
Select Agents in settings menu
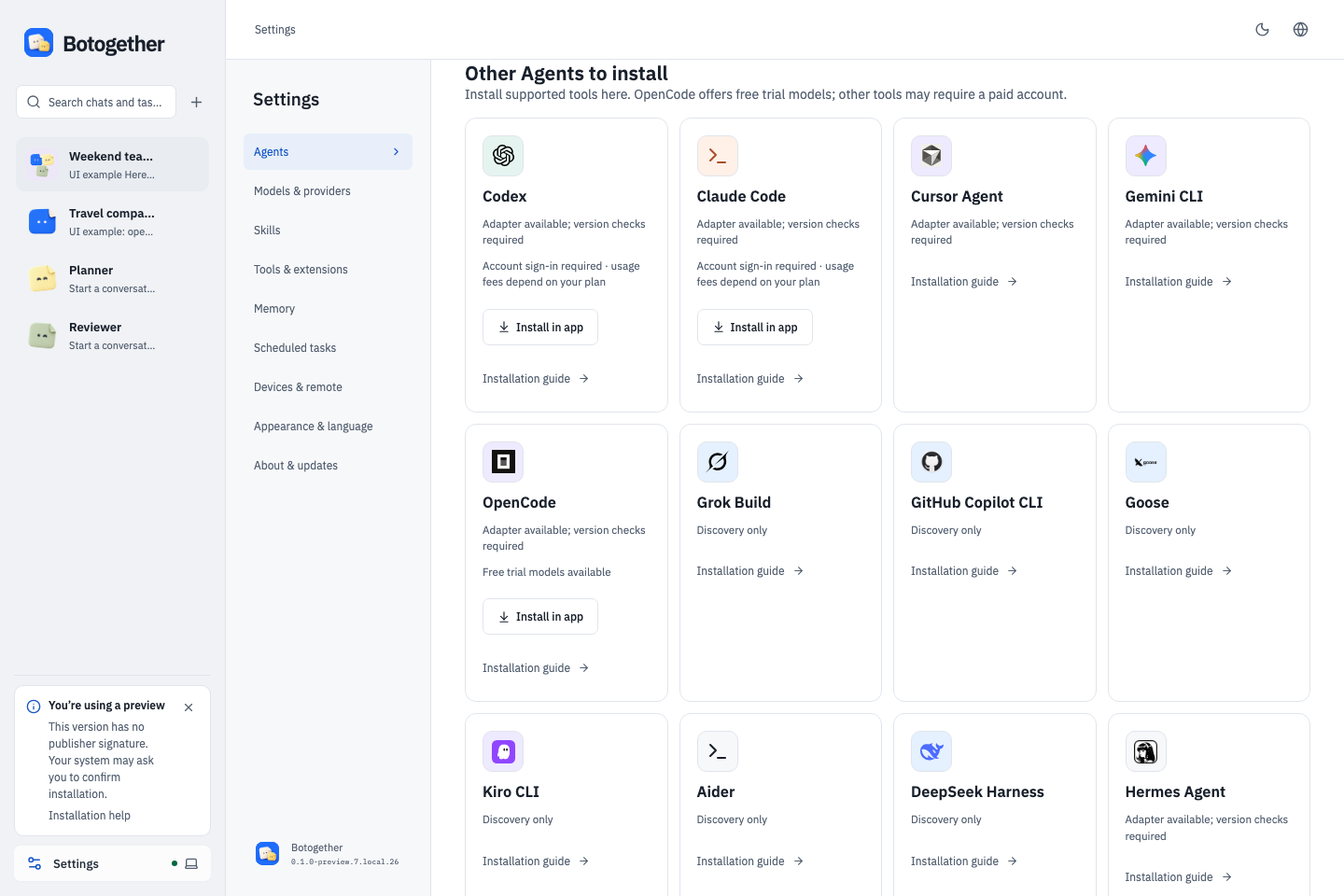(x=328, y=152)
